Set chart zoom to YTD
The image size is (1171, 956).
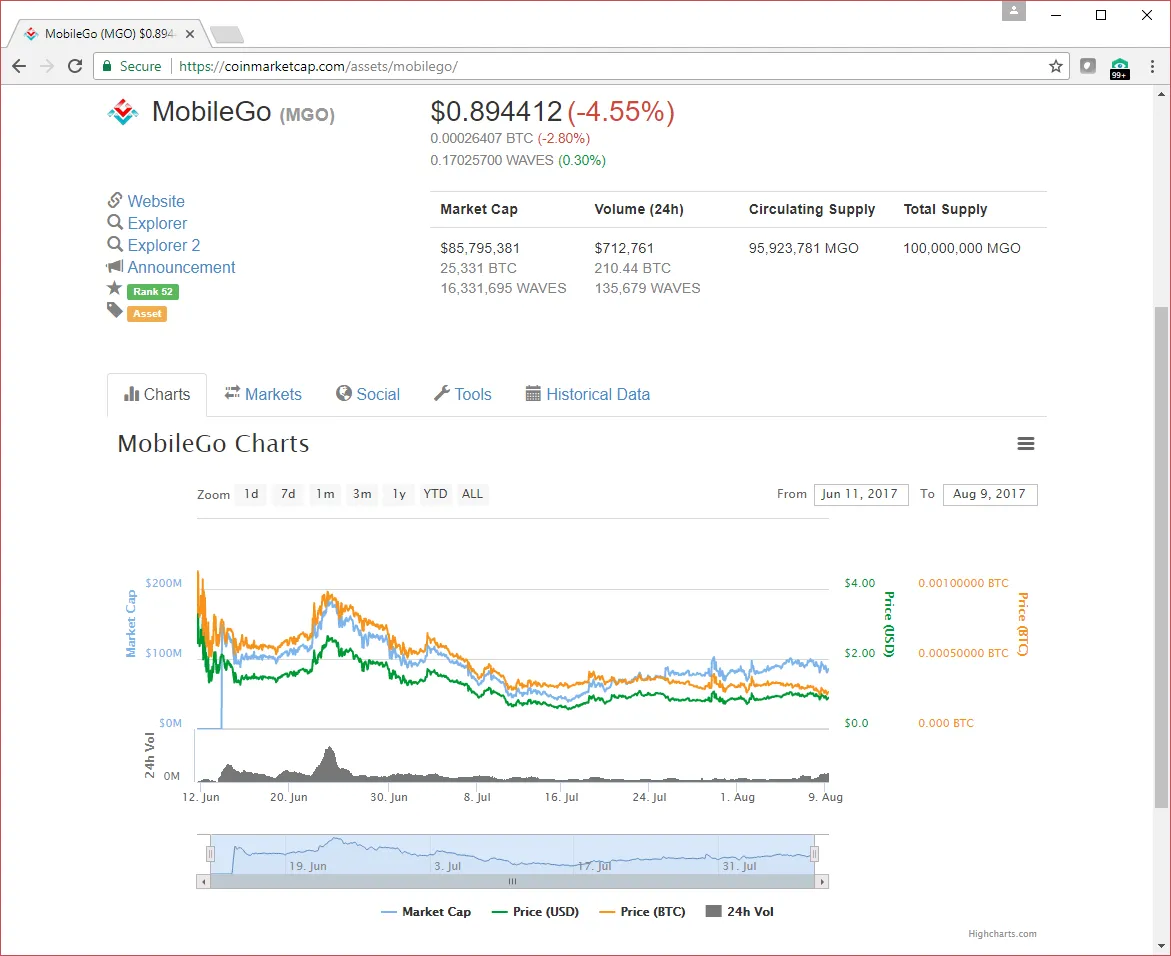435,494
